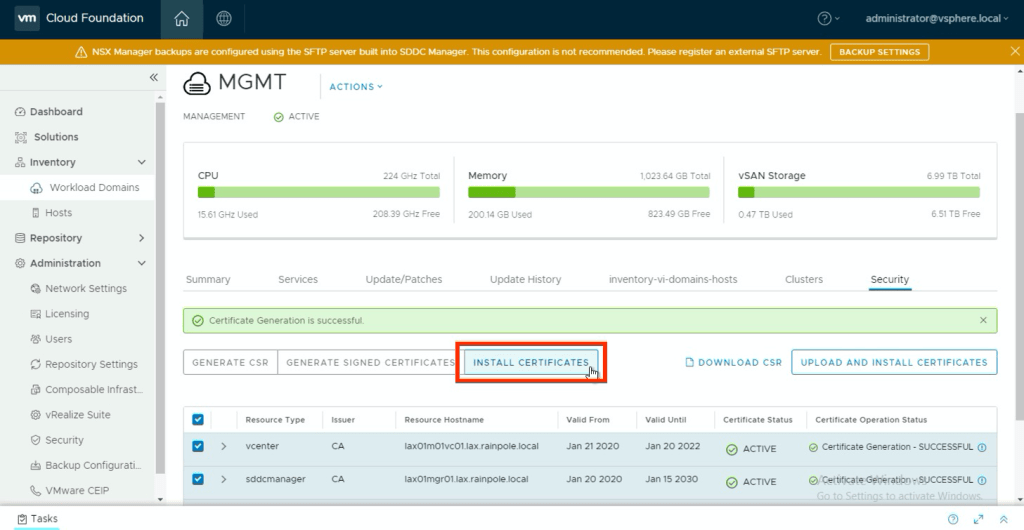Image resolution: width=1024 pixels, height=530 pixels.
Task: Open the home icon in top bar
Action: pyautogui.click(x=181, y=18)
